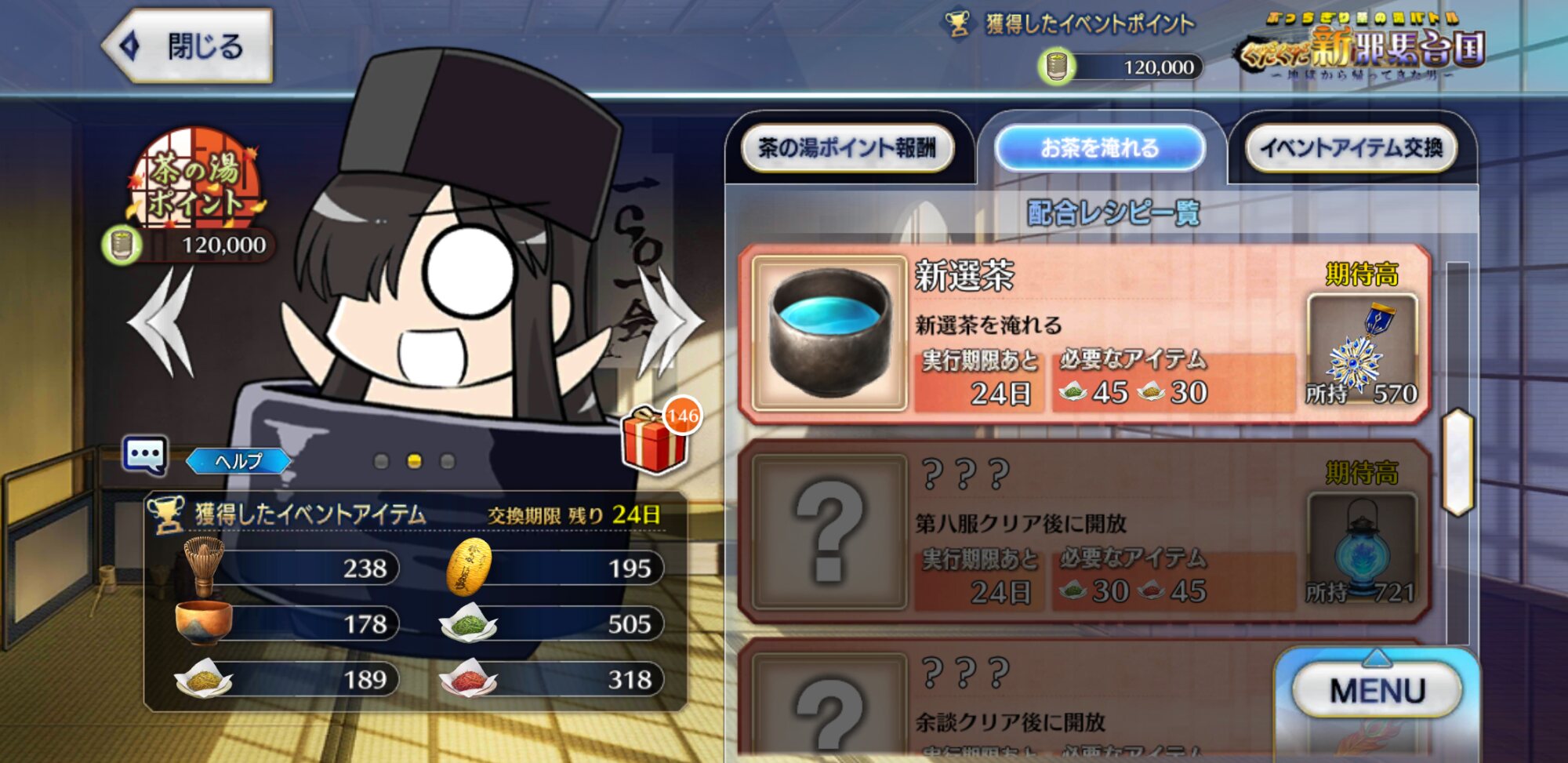
Task: Select the gold koban coin icon
Action: 469,566
